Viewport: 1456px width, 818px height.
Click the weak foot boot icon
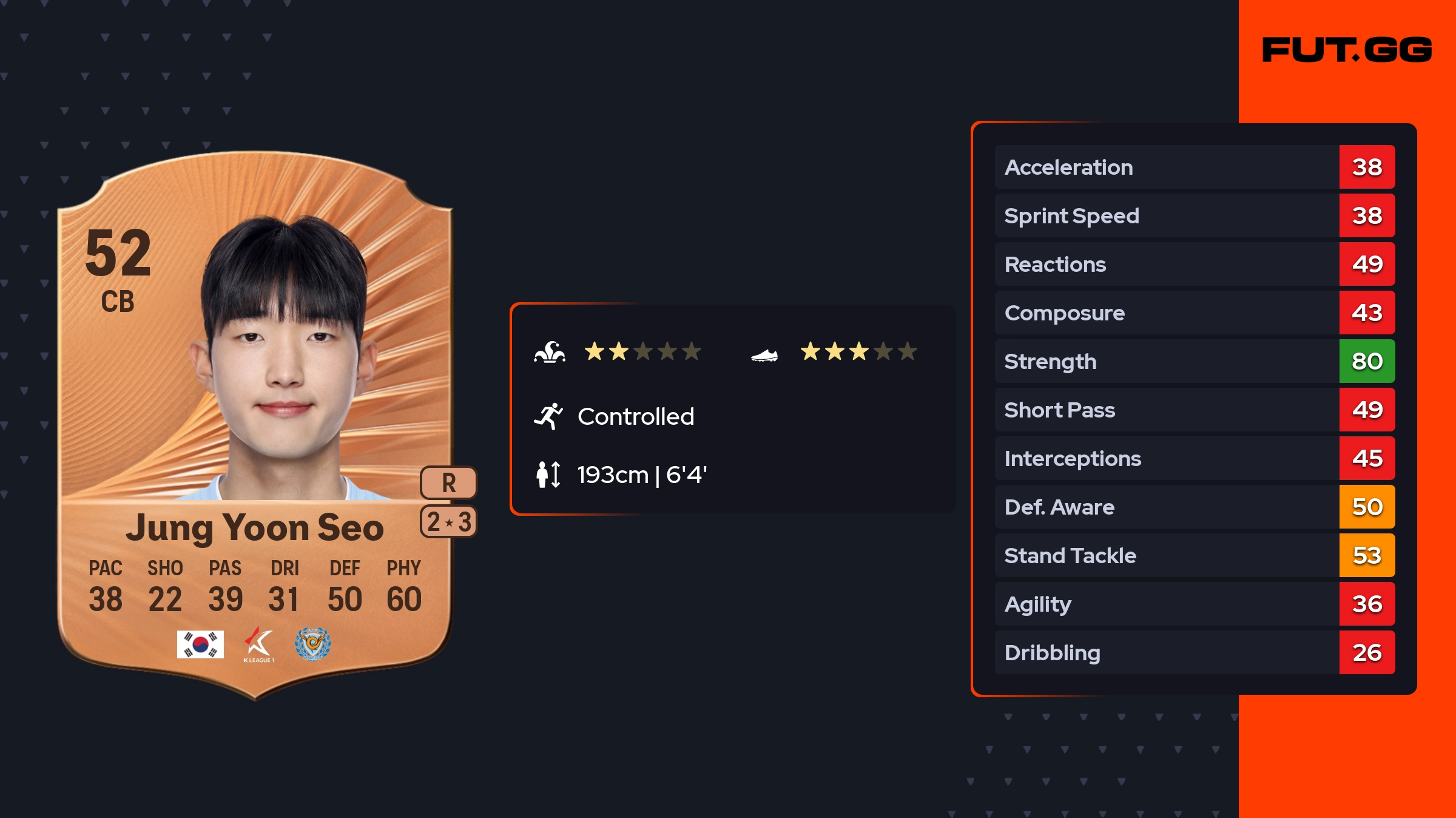[x=764, y=355]
